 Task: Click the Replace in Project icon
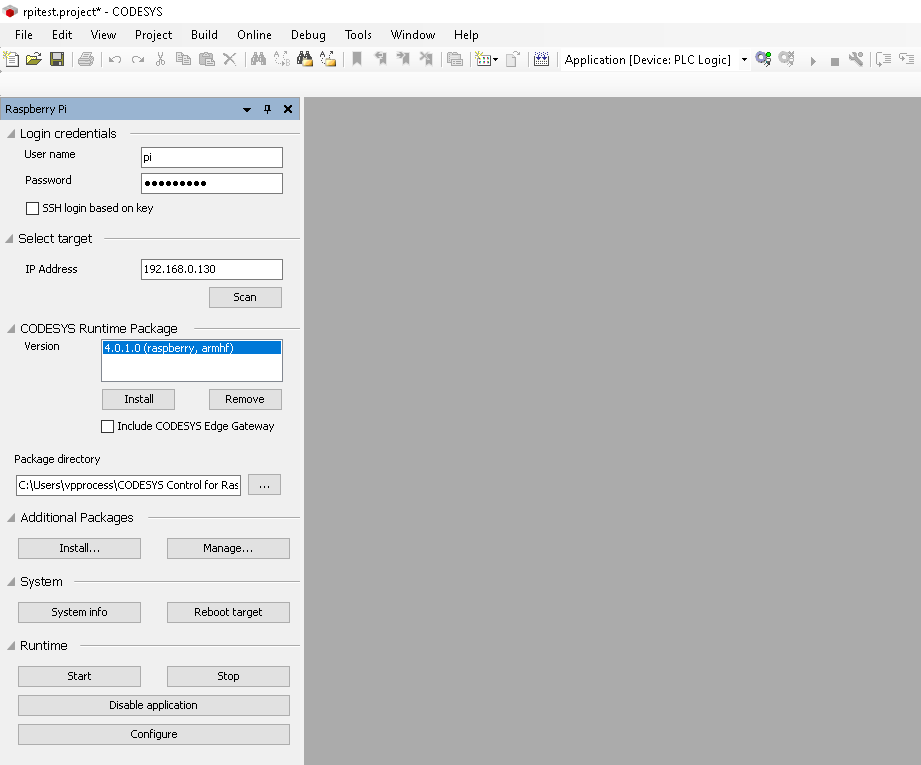(x=328, y=59)
